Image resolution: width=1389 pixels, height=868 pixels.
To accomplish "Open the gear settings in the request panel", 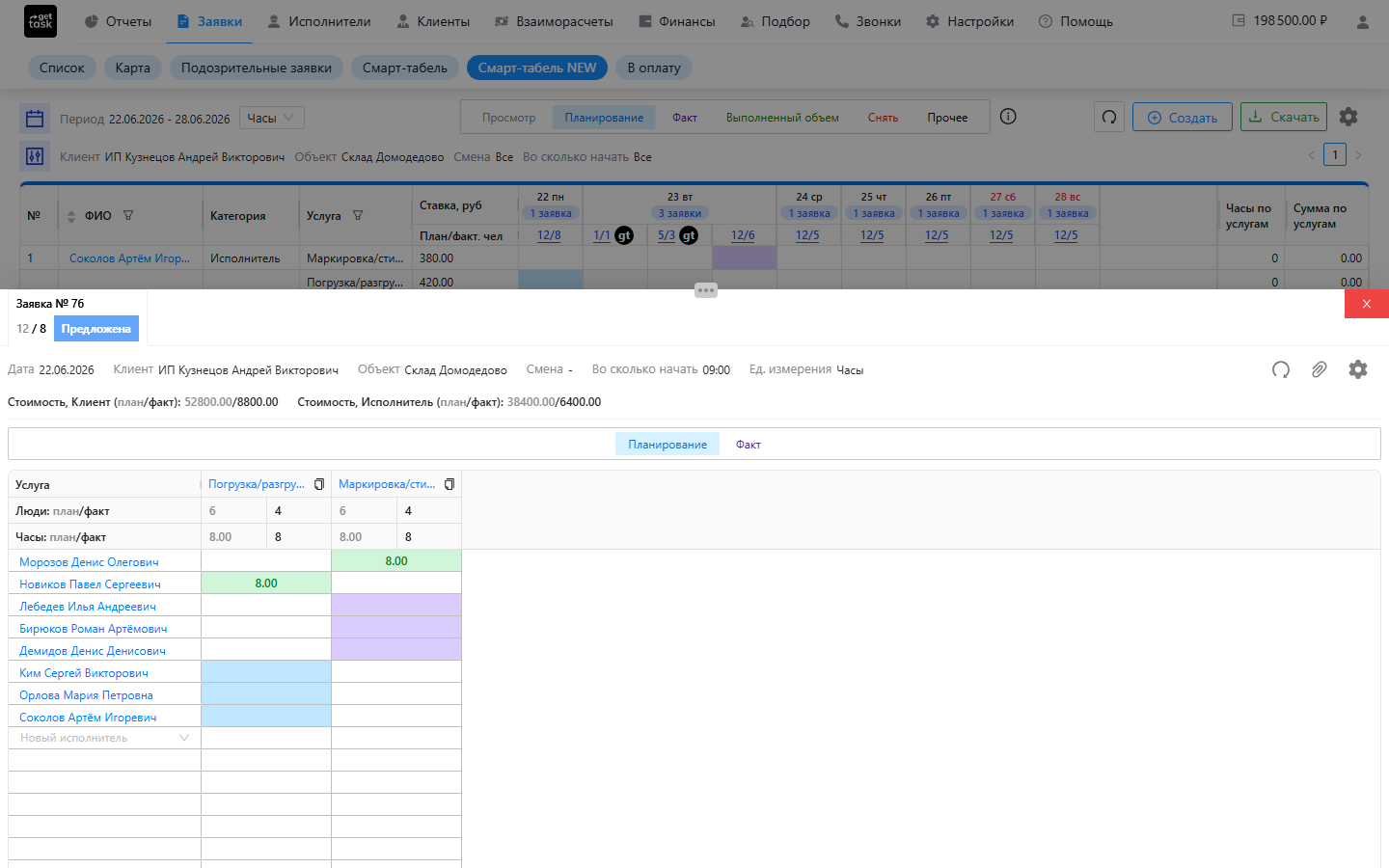I will (x=1358, y=369).
